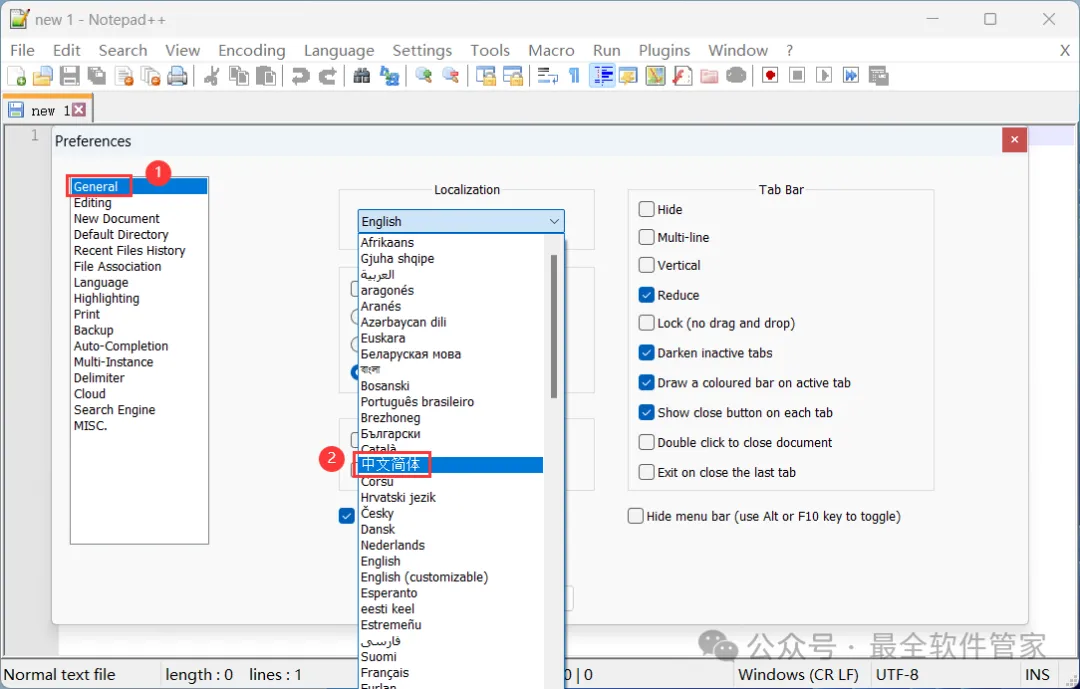Choose 中文简体 from the language list

click(451, 465)
